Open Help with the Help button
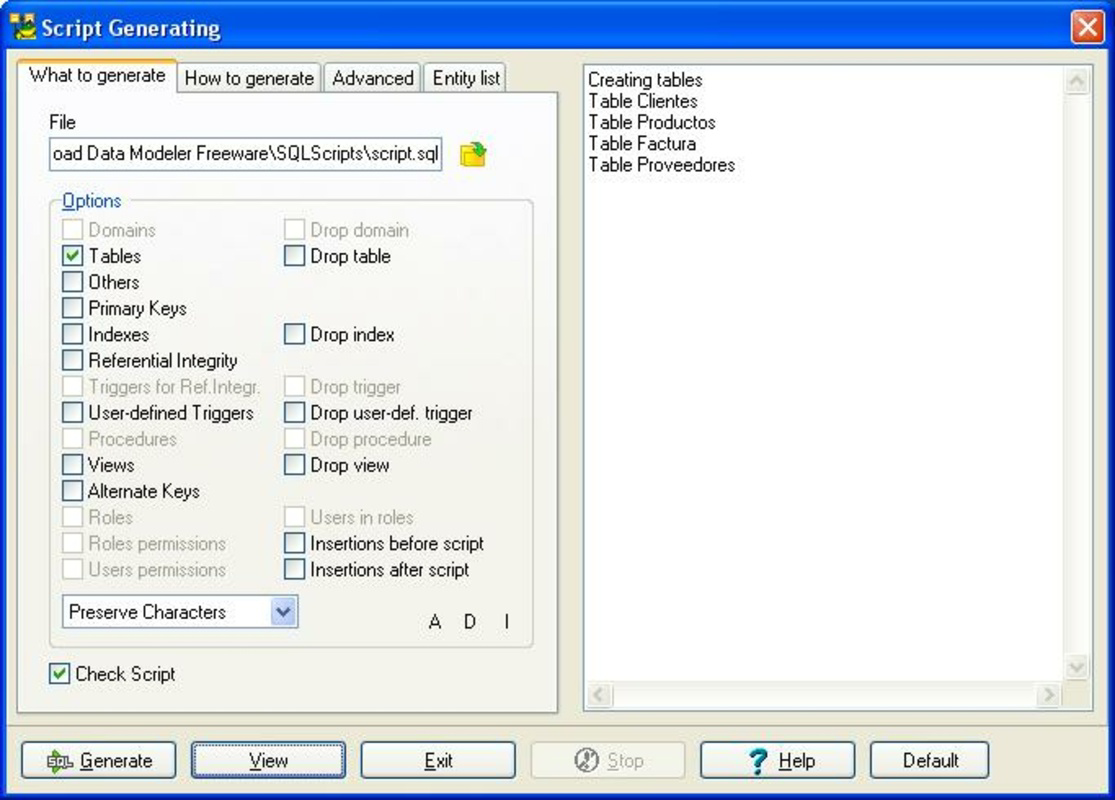The image size is (1115, 800). point(778,761)
